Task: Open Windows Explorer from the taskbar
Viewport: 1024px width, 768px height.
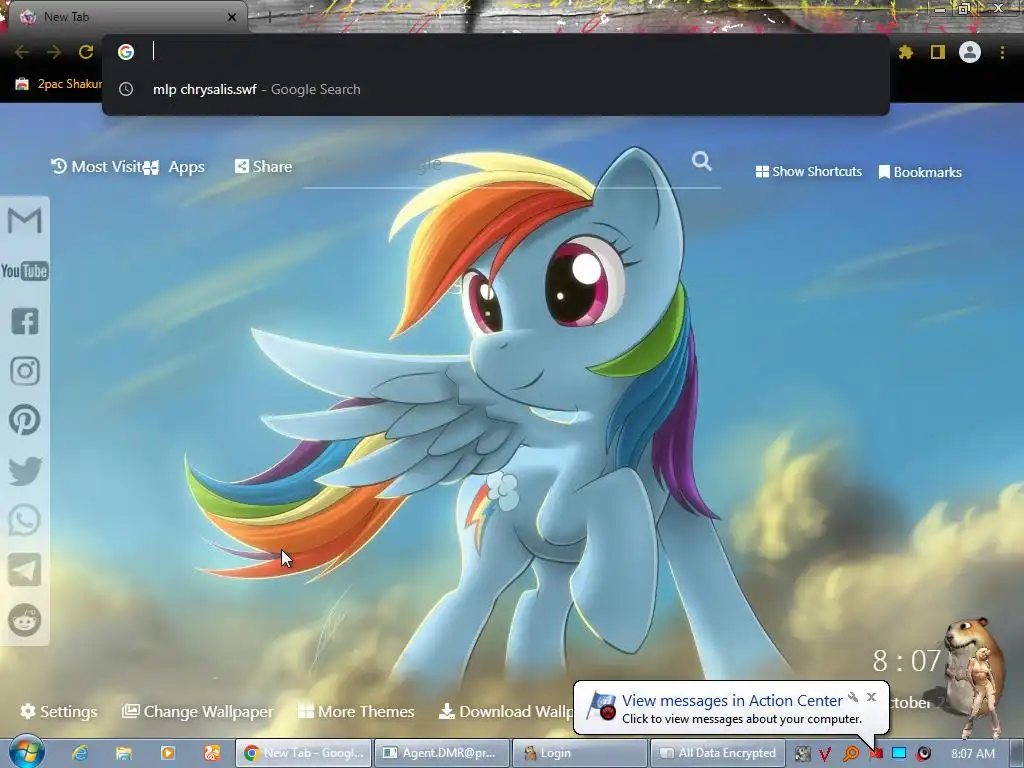Action: (123, 753)
